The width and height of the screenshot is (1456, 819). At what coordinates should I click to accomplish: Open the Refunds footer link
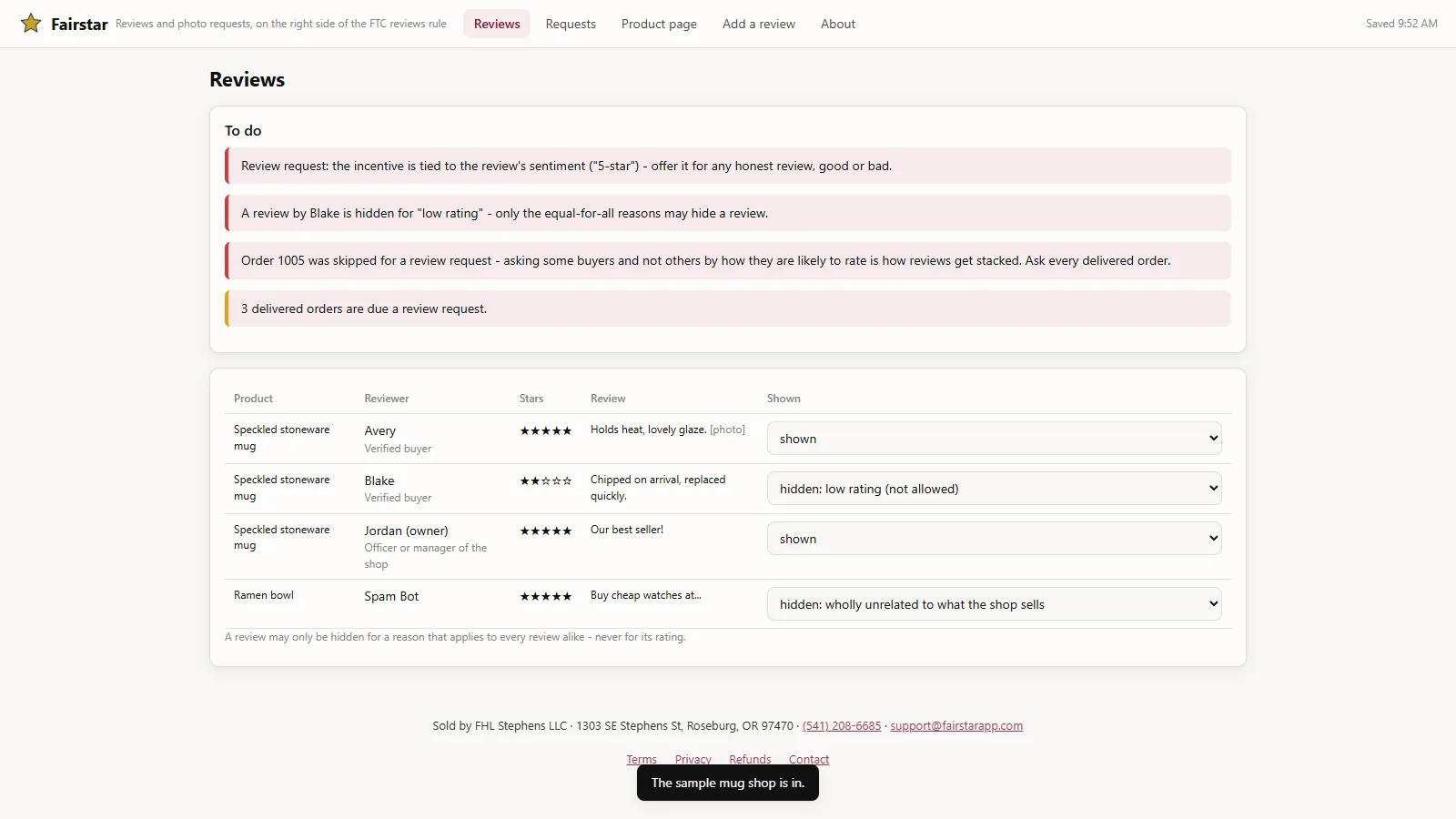click(750, 759)
